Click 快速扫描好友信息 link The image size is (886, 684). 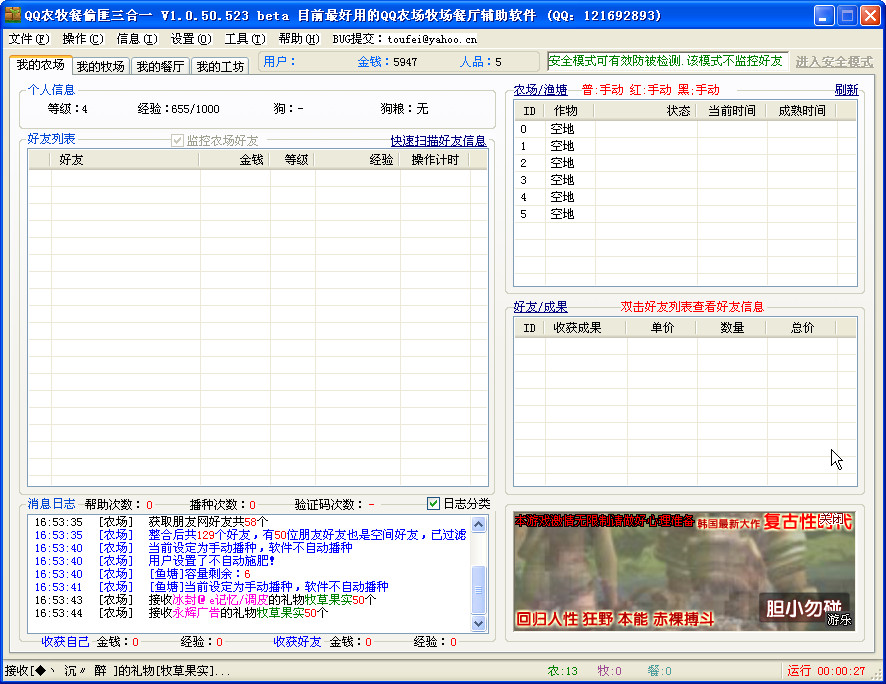pyautogui.click(x=438, y=141)
